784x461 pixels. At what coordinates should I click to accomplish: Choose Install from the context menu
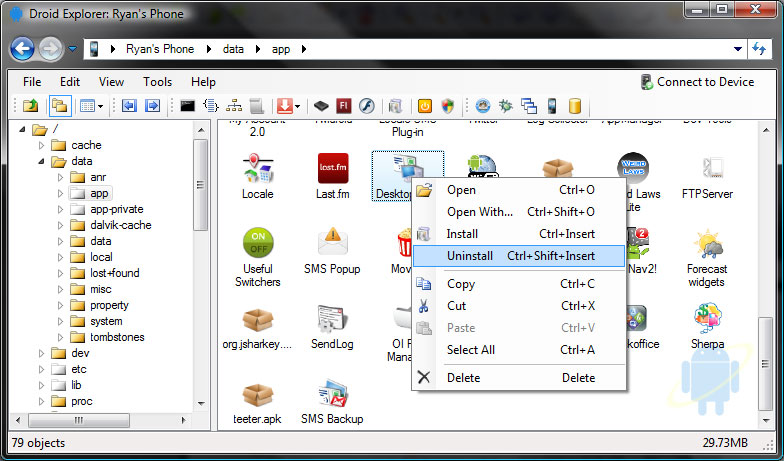(x=519, y=234)
